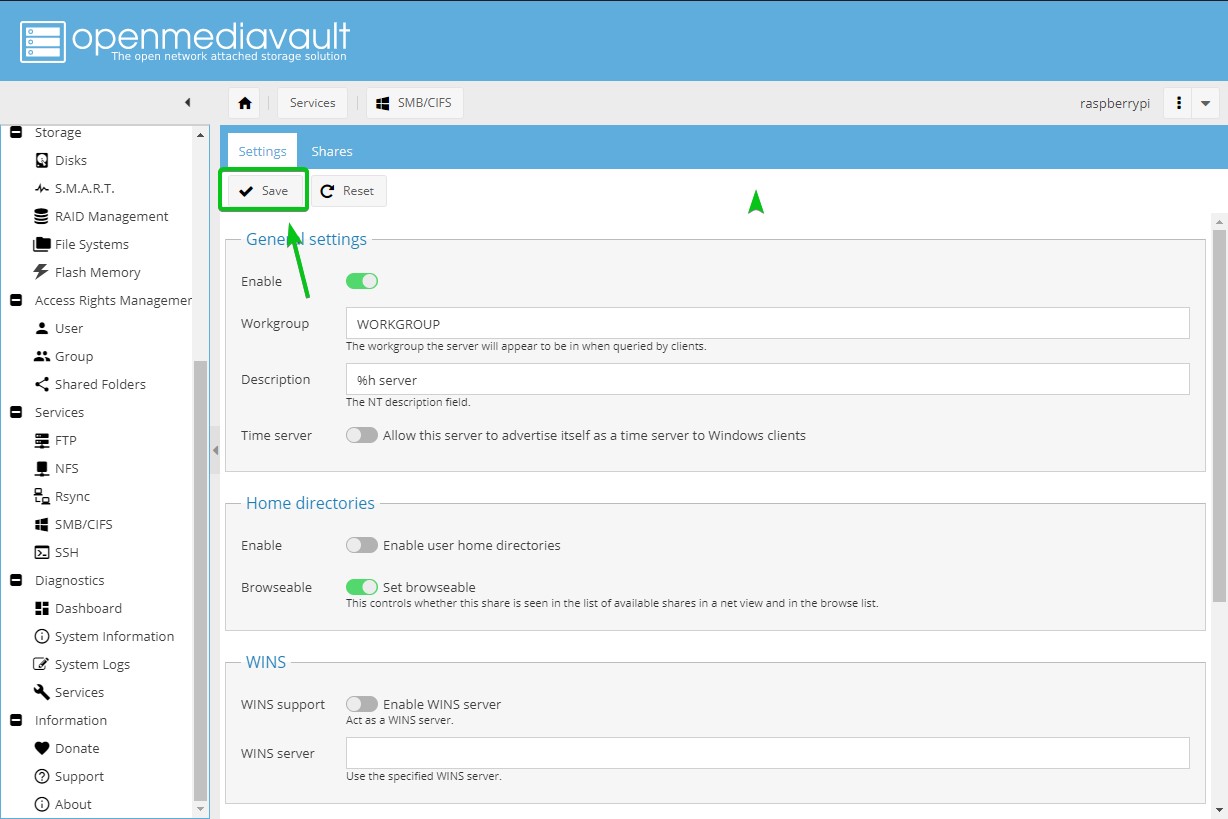Click the Home icon in breadcrumb bar
1228x819 pixels.
[x=245, y=103]
